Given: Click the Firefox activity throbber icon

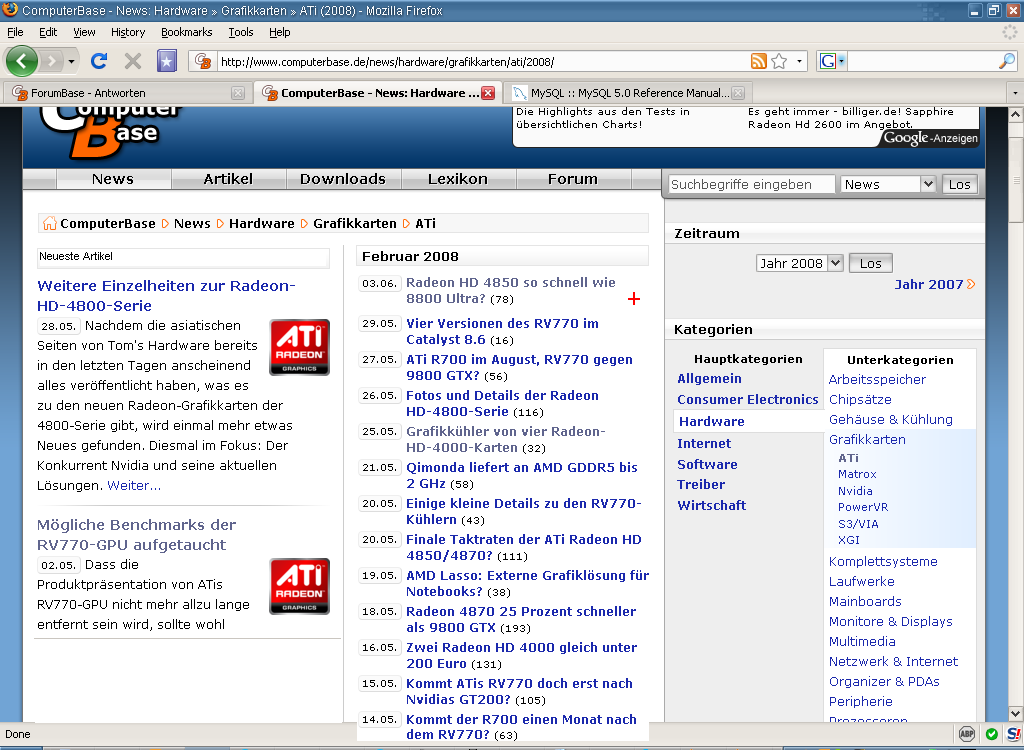Looking at the screenshot, I should pyautogui.click(x=1010, y=32).
